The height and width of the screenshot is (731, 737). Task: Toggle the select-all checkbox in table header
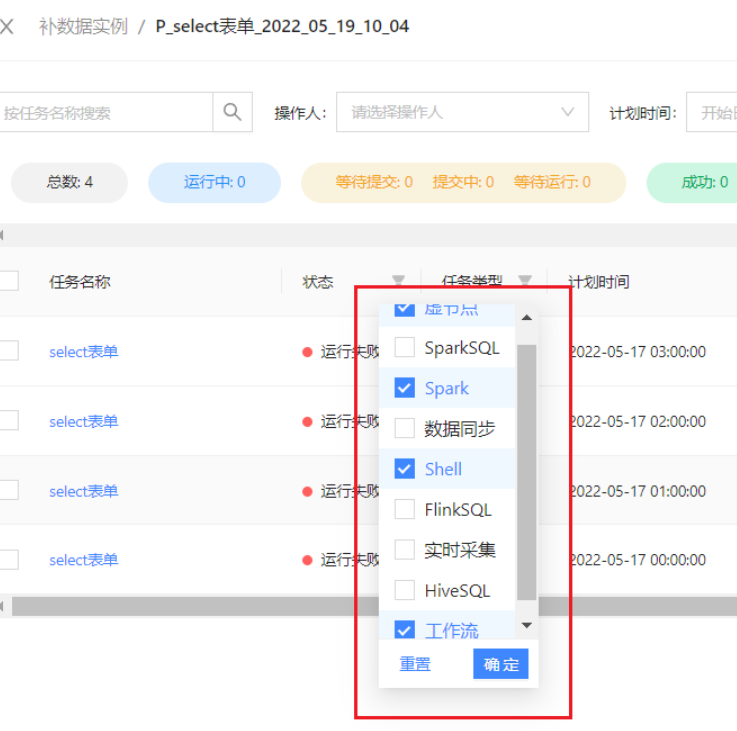coord(8,281)
